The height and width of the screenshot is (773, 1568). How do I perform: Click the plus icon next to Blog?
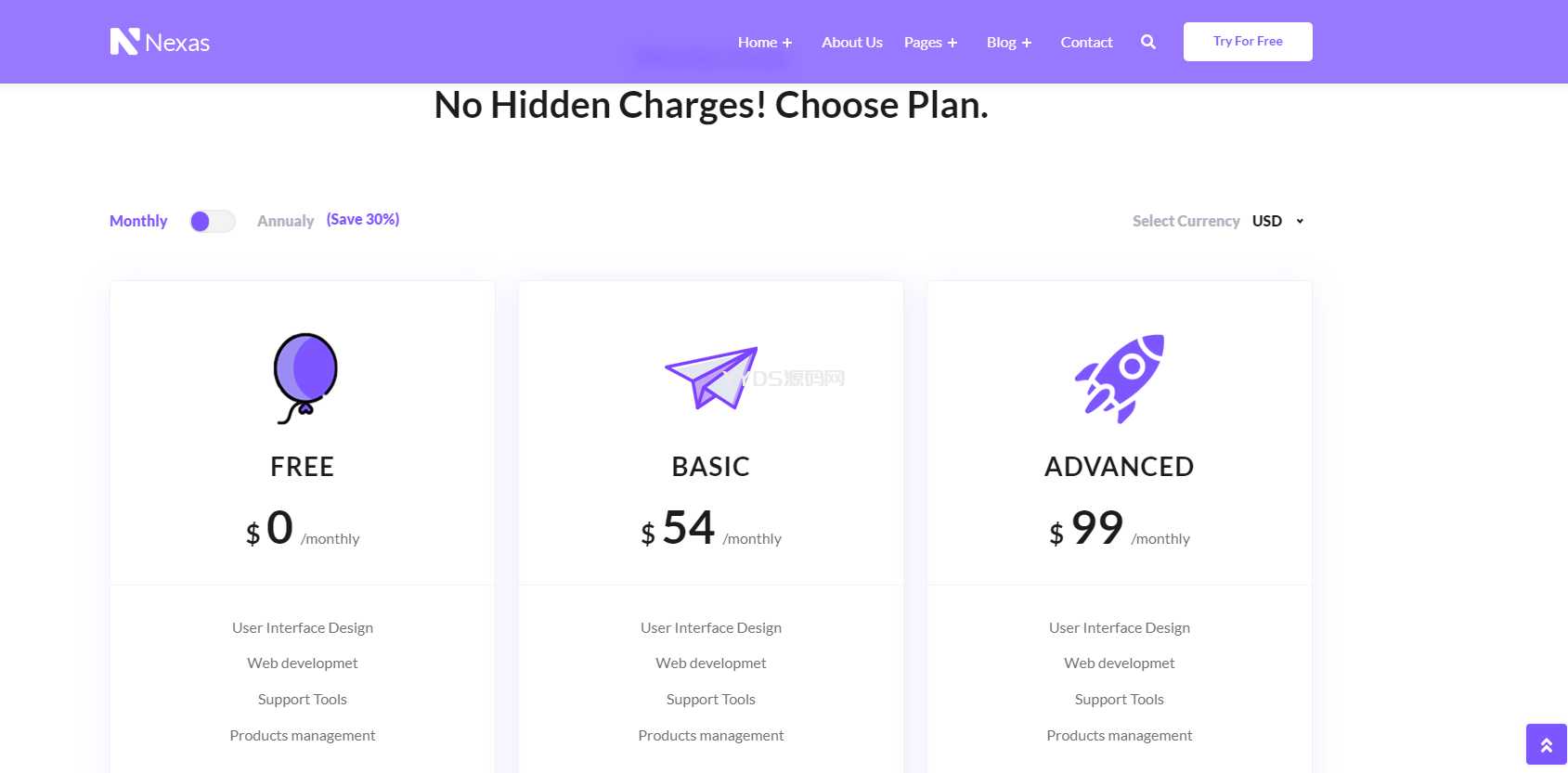pos(1027,43)
